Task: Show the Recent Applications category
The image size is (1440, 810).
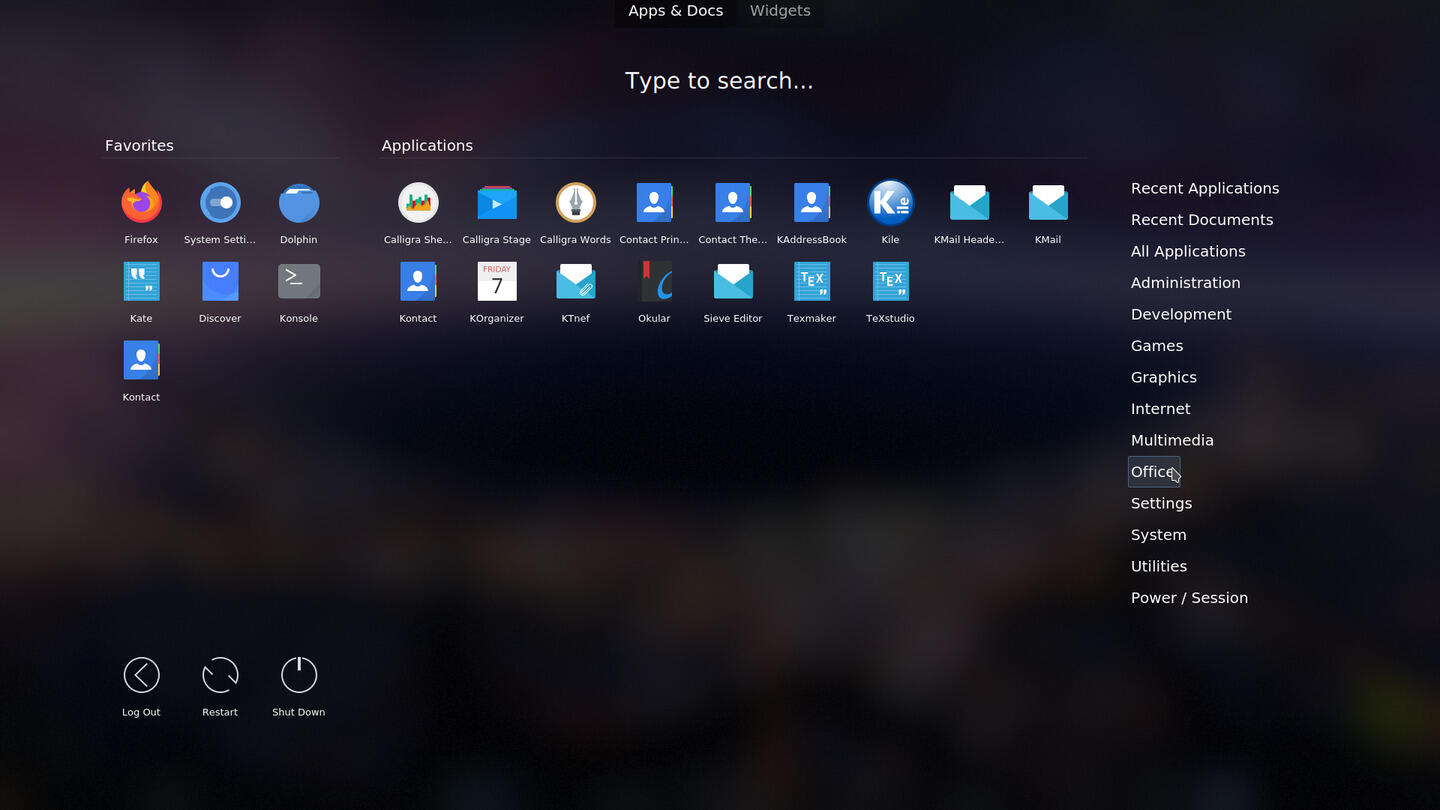Action: [1205, 188]
